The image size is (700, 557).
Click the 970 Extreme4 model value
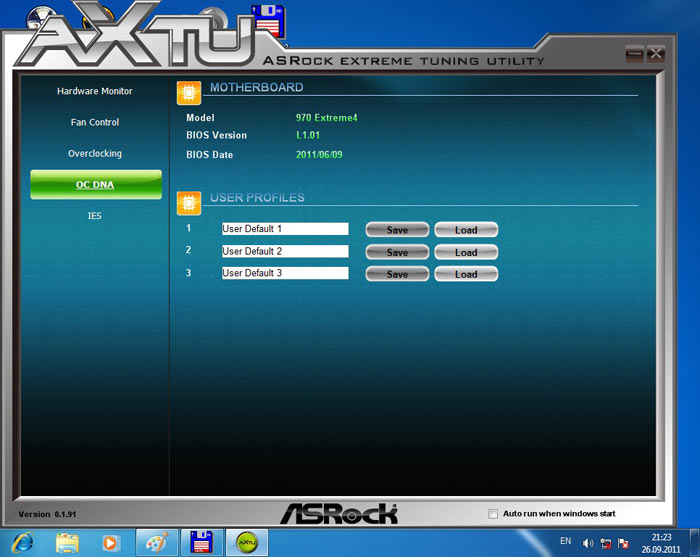click(326, 118)
